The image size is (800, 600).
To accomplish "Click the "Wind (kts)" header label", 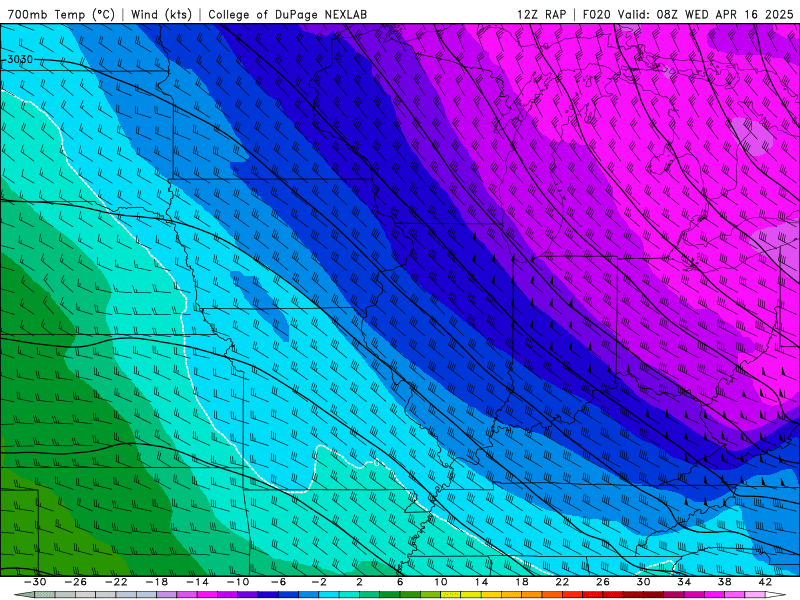I will [x=161, y=14].
